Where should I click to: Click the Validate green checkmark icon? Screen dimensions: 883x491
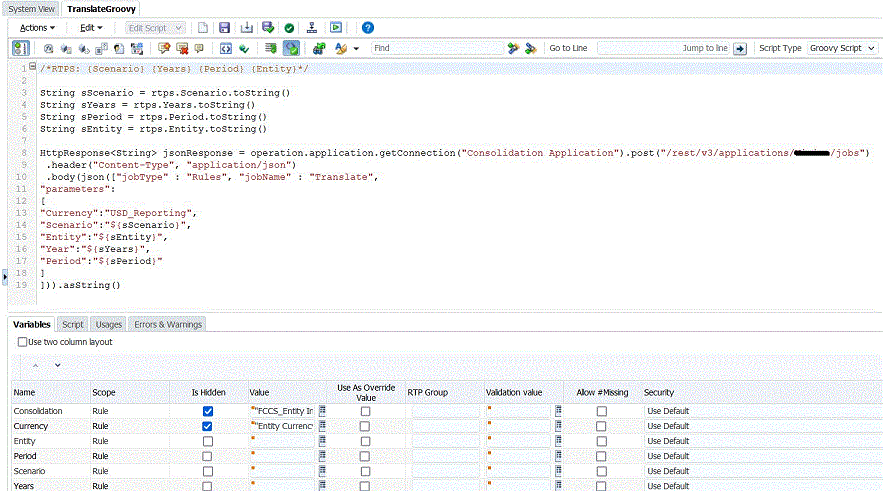click(289, 28)
